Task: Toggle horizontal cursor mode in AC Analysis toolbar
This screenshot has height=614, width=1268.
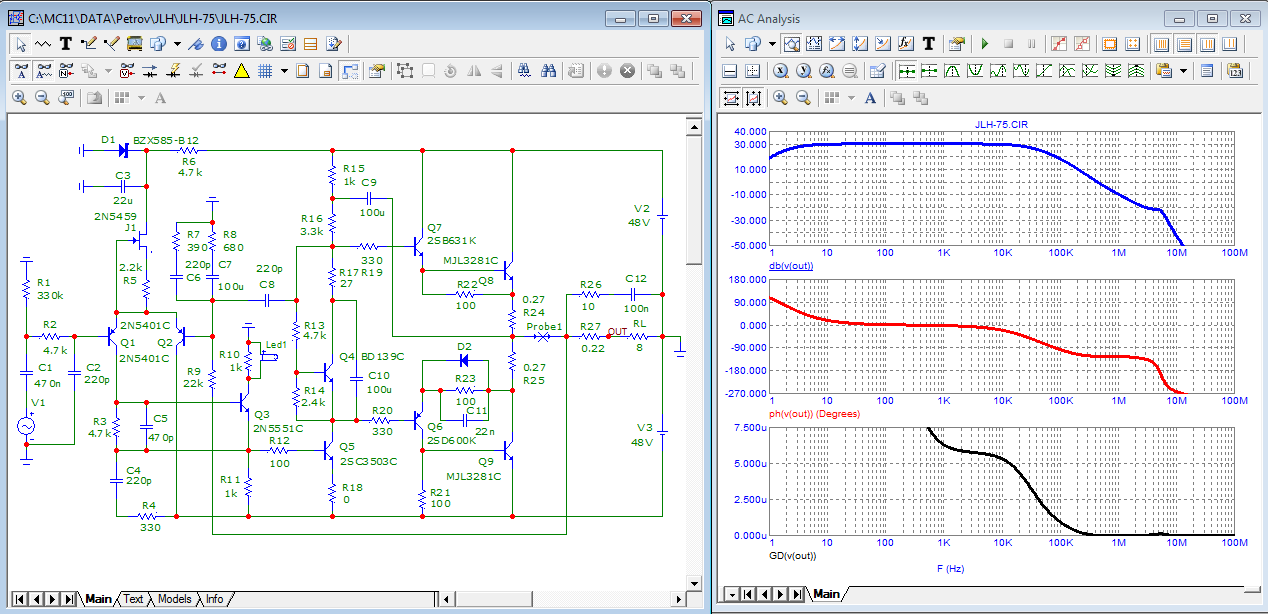Action: 729,71
